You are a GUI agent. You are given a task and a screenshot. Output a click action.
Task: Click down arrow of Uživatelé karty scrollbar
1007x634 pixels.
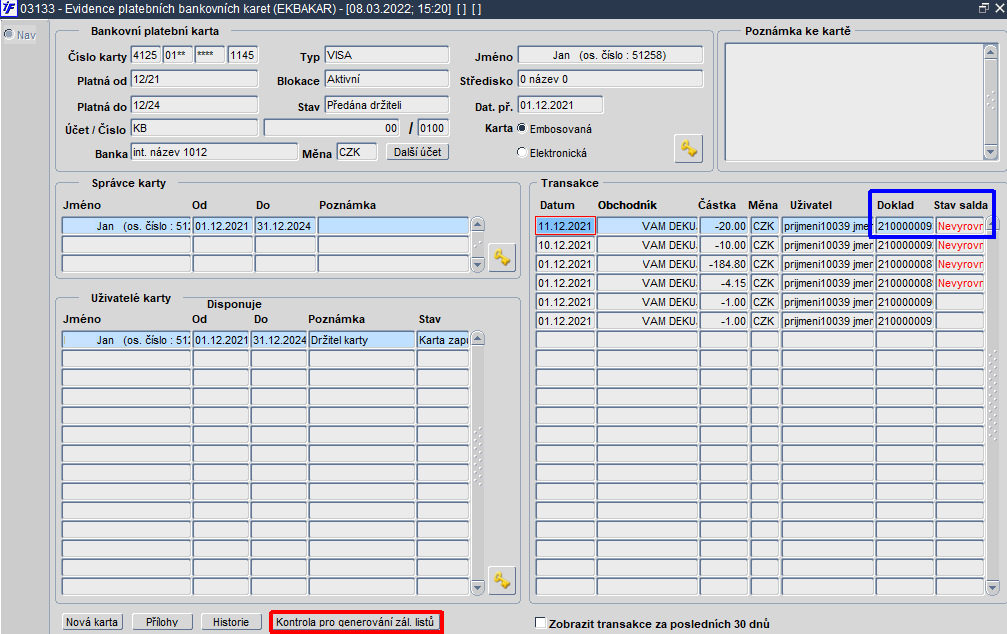coord(477,587)
